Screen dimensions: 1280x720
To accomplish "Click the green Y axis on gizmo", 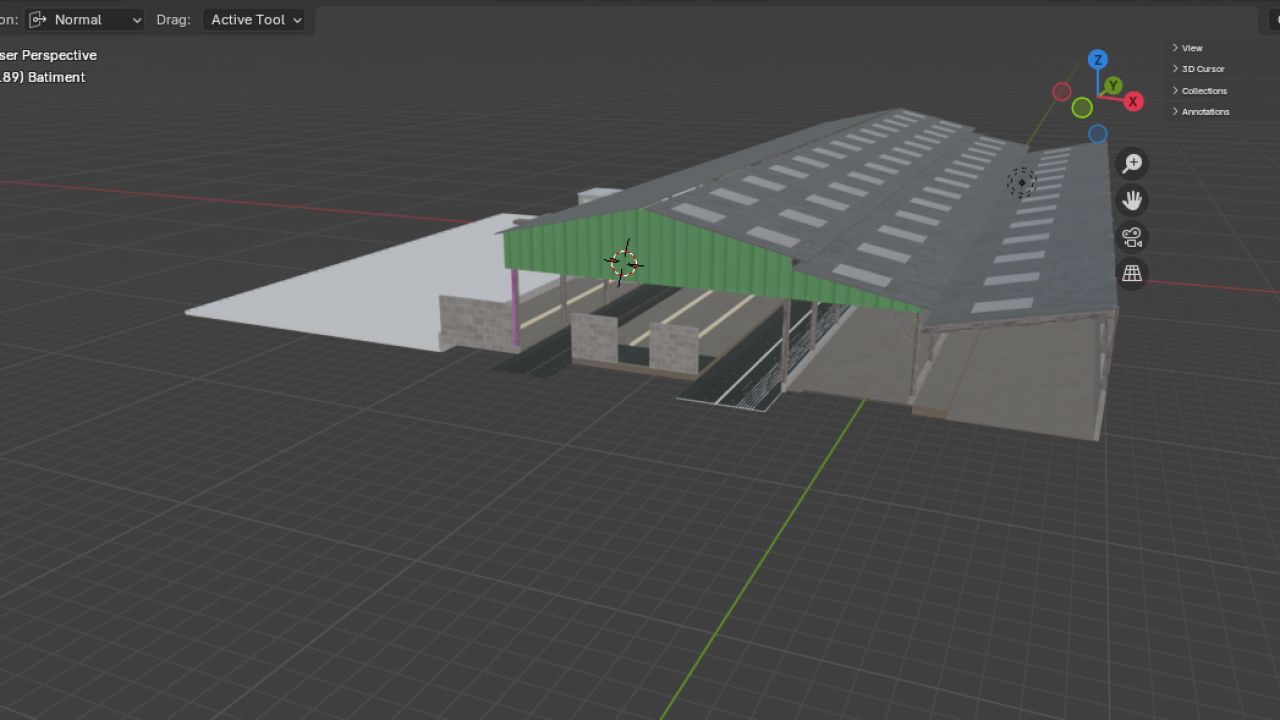I will pos(1113,86).
